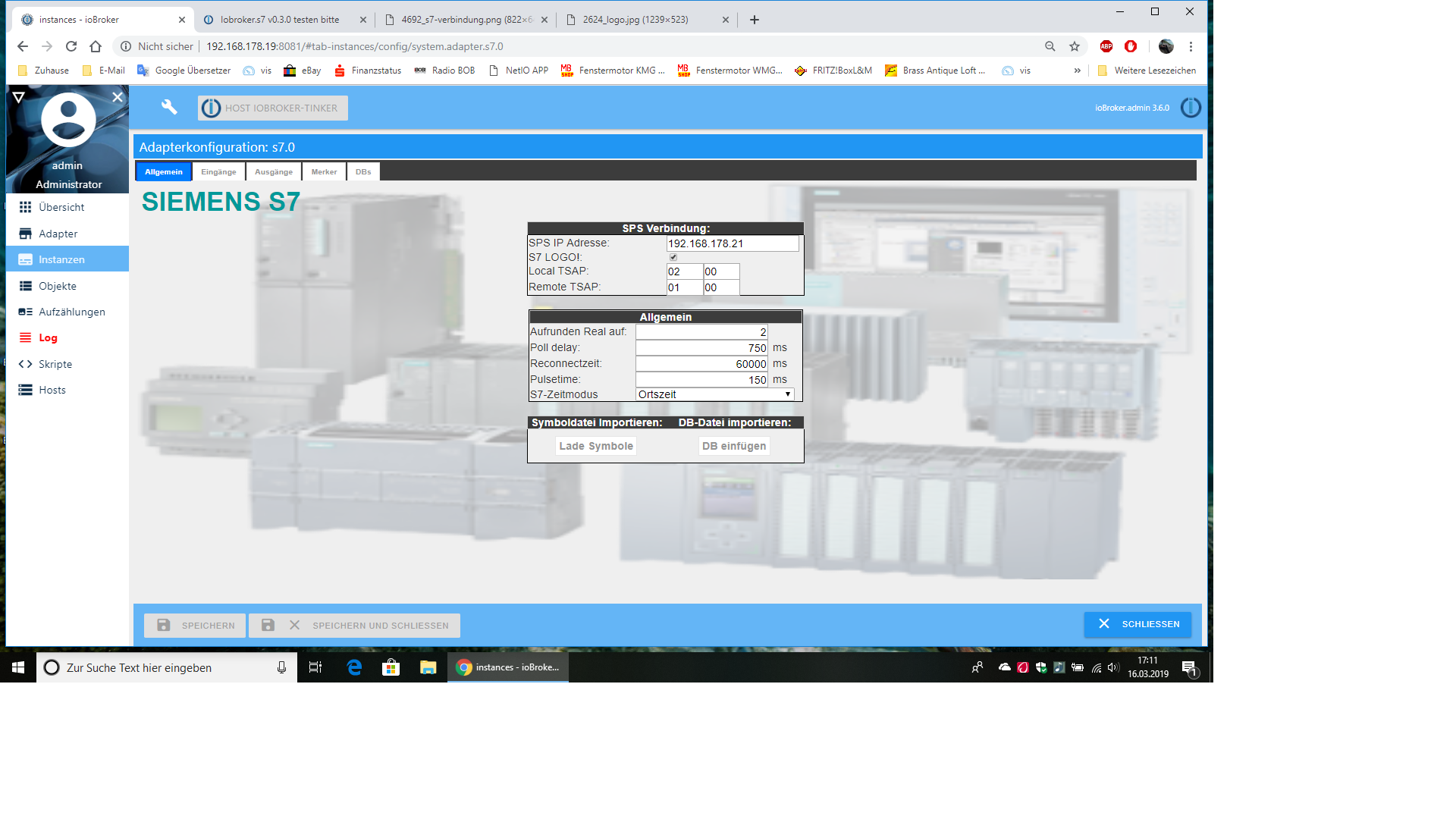Click the address bar URL
This screenshot has height=819, width=1456.
click(355, 46)
